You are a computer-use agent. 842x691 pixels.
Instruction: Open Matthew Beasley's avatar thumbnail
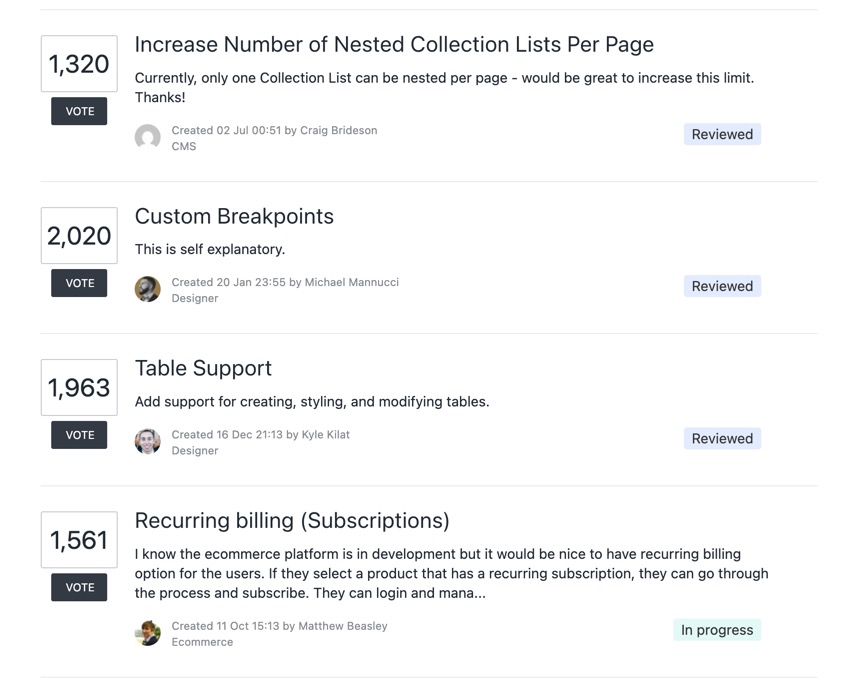coord(147,632)
